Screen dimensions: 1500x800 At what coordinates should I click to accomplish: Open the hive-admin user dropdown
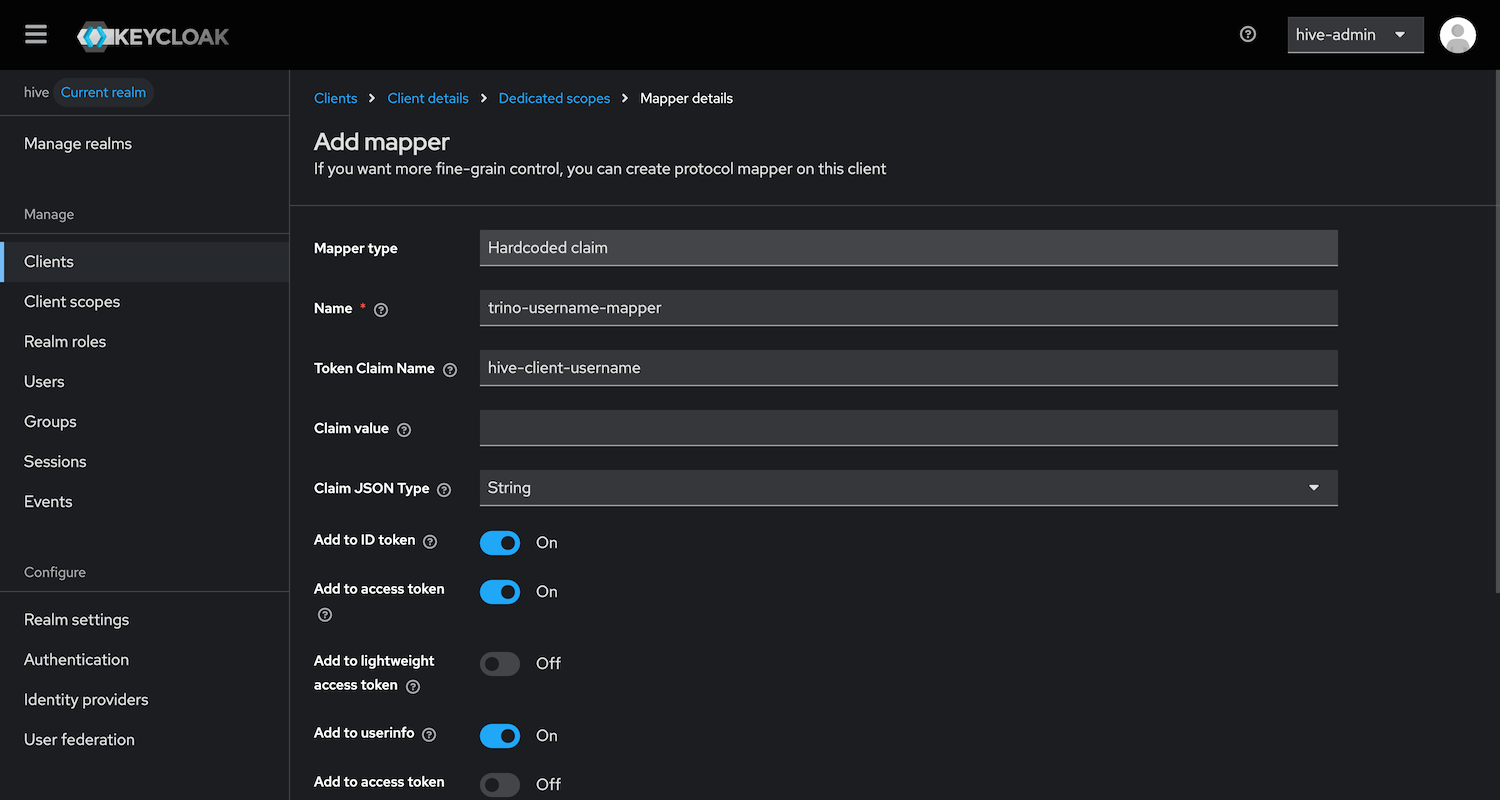coord(1354,35)
